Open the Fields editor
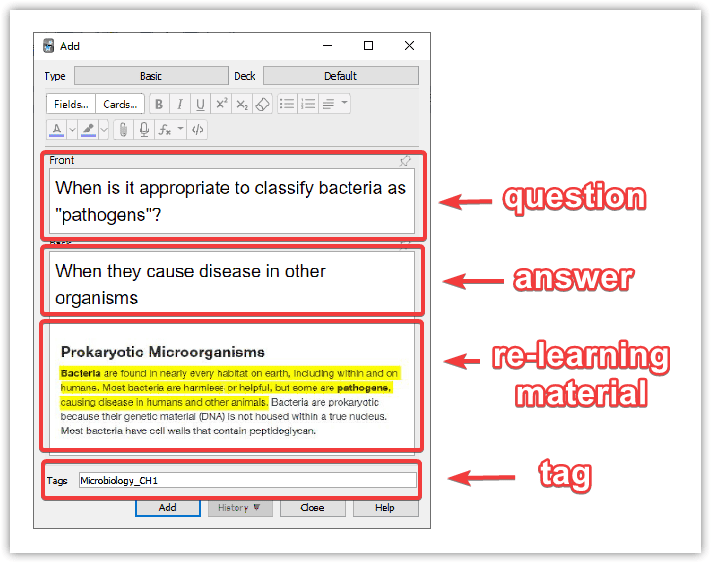Screen dimensions: 711x563 click(x=71, y=104)
